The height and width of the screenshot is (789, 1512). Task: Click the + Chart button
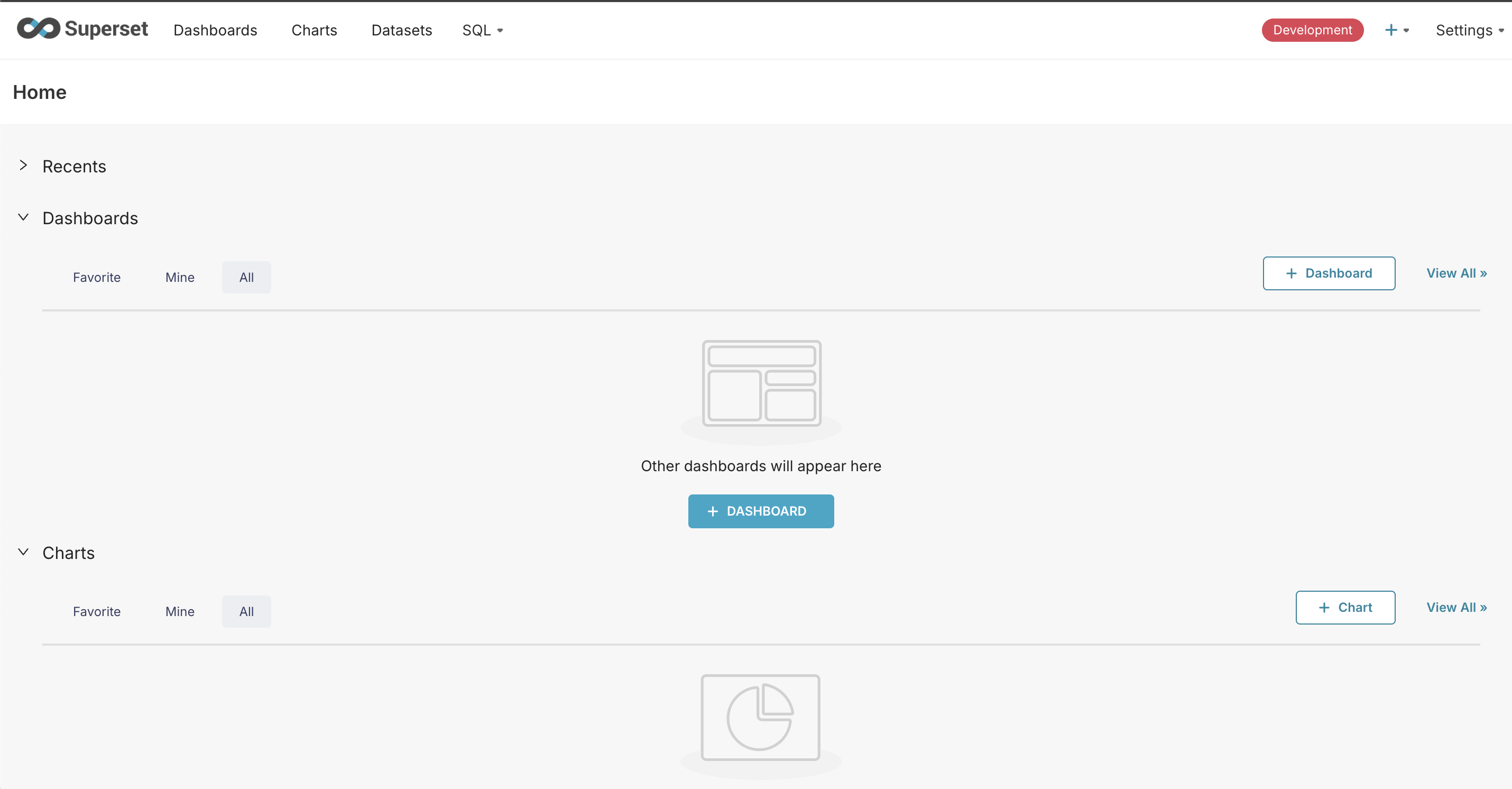[1345, 607]
